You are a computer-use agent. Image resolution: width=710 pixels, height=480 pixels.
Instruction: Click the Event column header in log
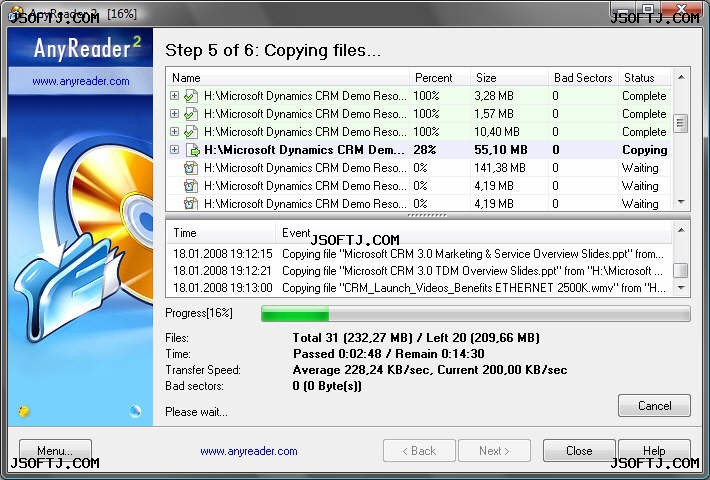[x=474, y=233]
